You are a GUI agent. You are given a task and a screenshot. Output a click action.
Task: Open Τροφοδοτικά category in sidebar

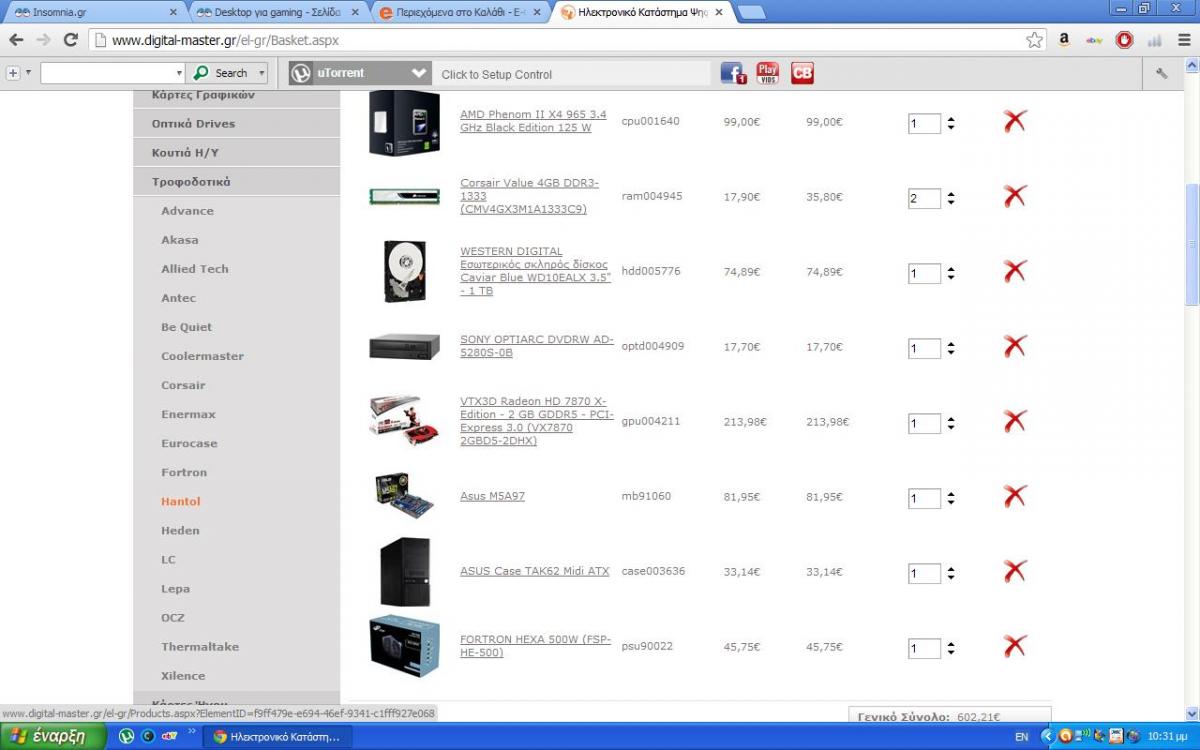pos(237,182)
